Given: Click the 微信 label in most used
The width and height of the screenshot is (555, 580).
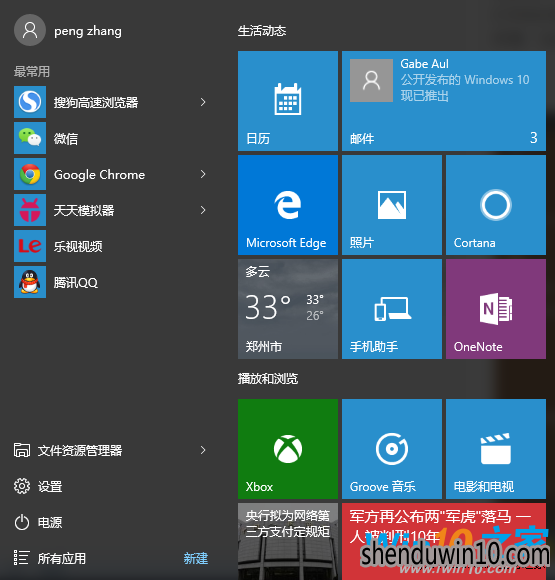Looking at the screenshot, I should (x=66, y=139).
